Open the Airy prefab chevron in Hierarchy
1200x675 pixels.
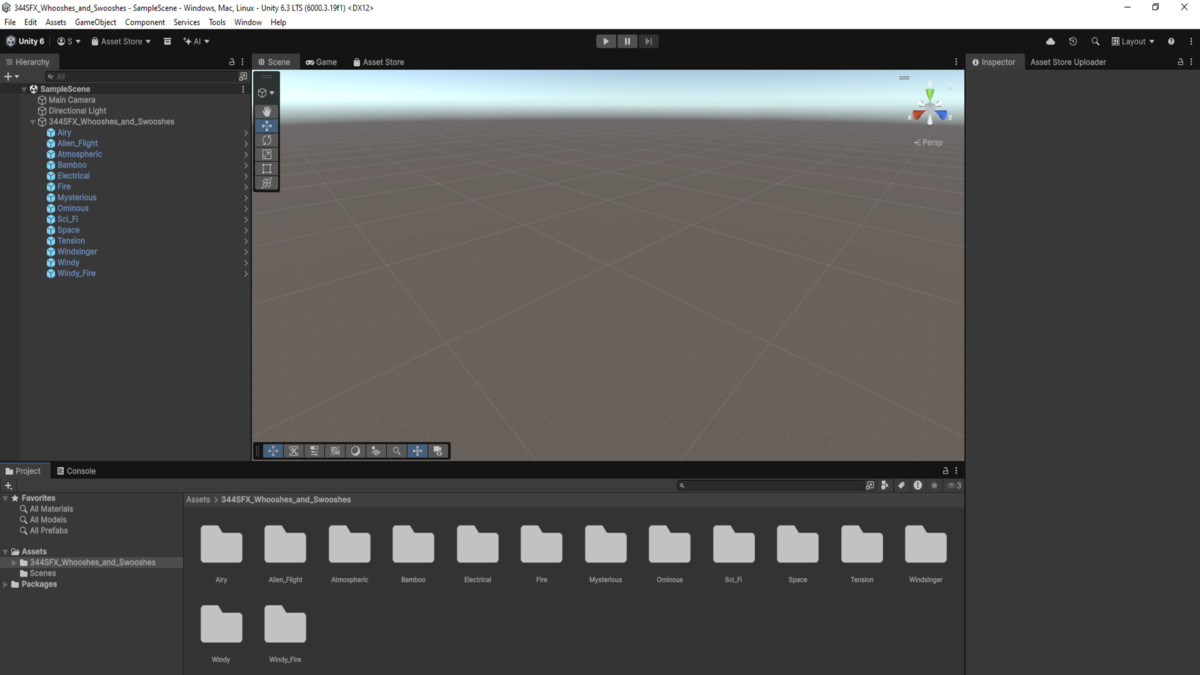pos(246,133)
